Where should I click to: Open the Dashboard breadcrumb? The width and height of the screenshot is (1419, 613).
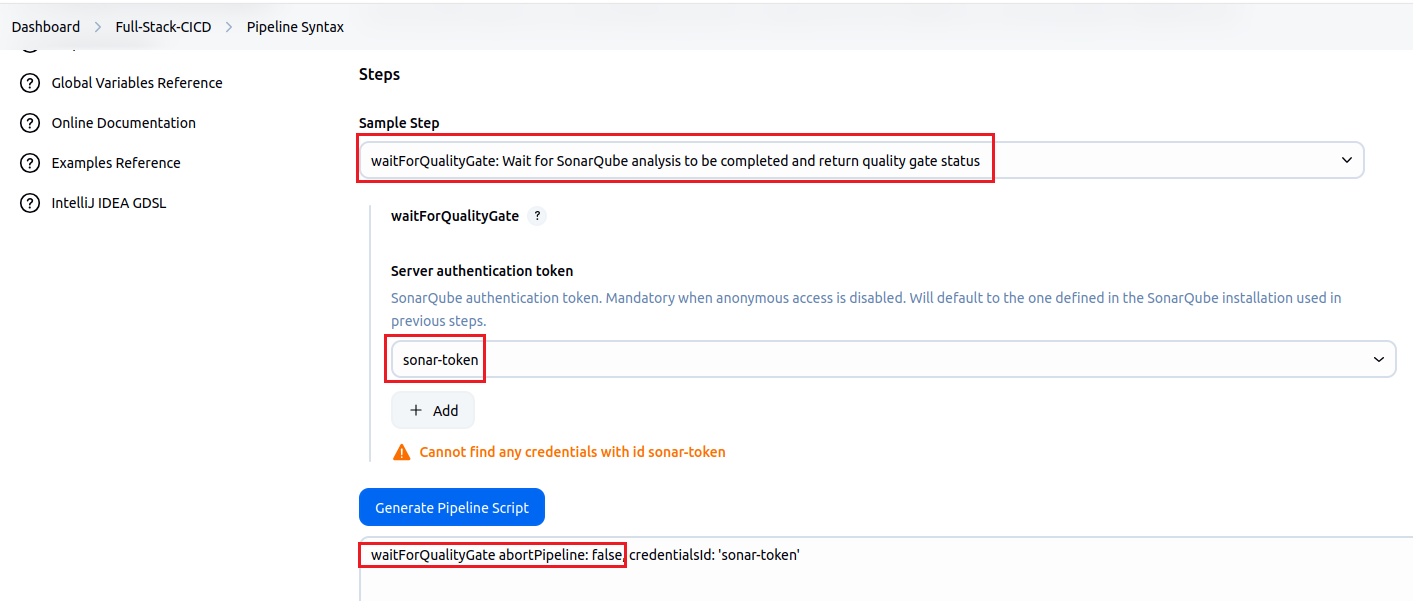[x=46, y=27]
